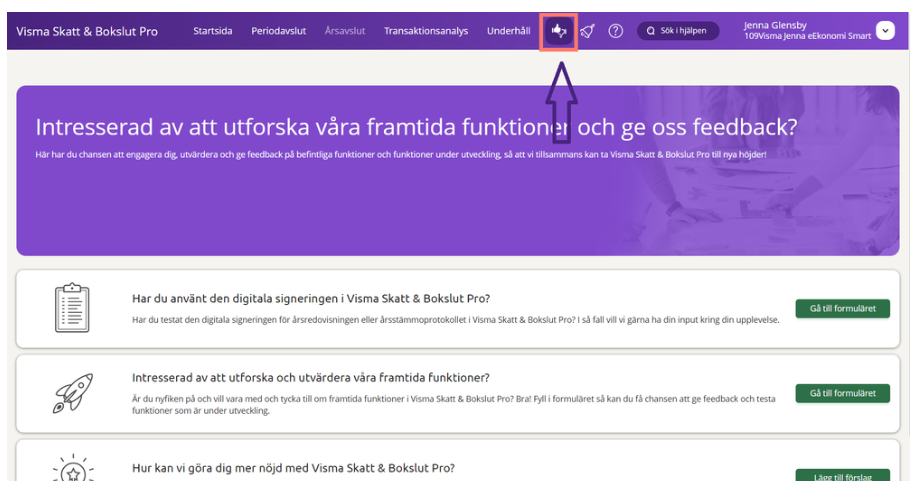
Task: Click the magnifier icon in help search
Action: pyautogui.click(x=651, y=32)
